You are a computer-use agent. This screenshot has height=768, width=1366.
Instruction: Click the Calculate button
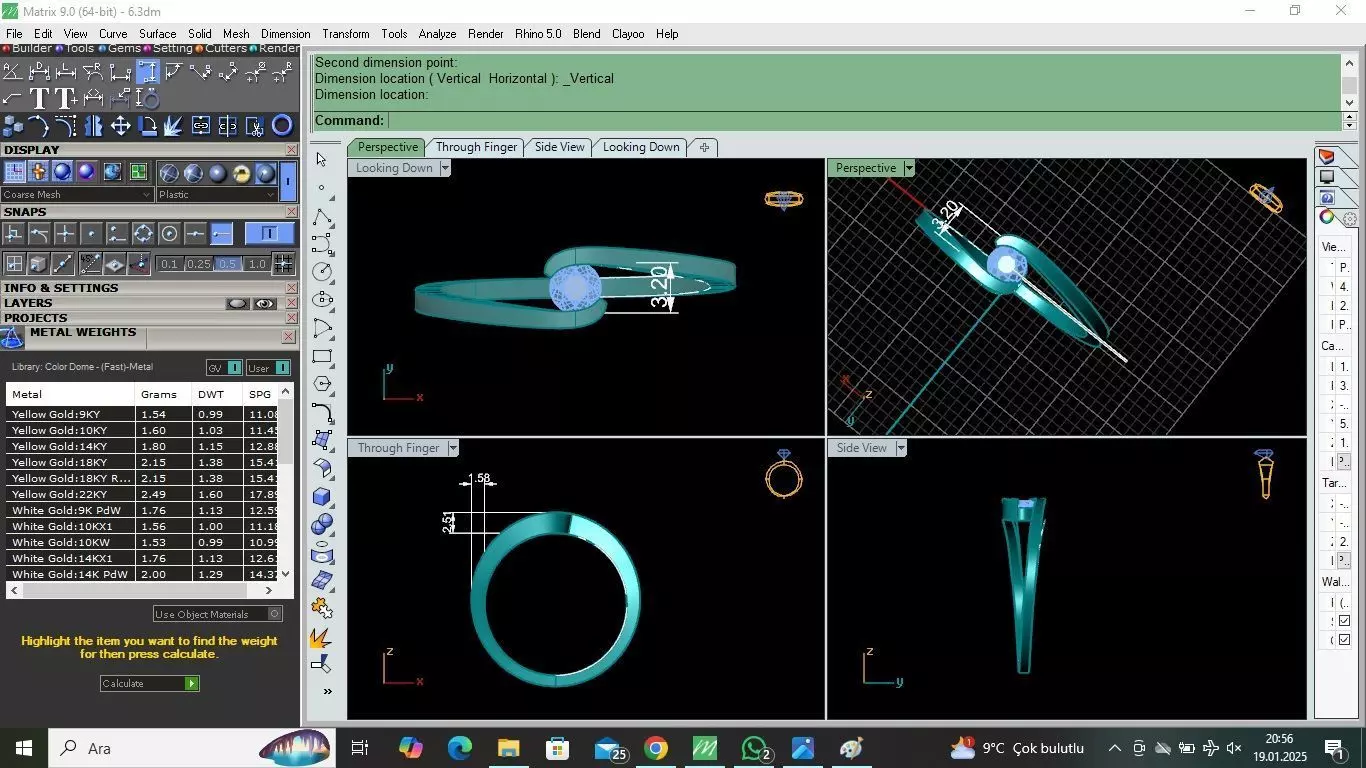150,683
